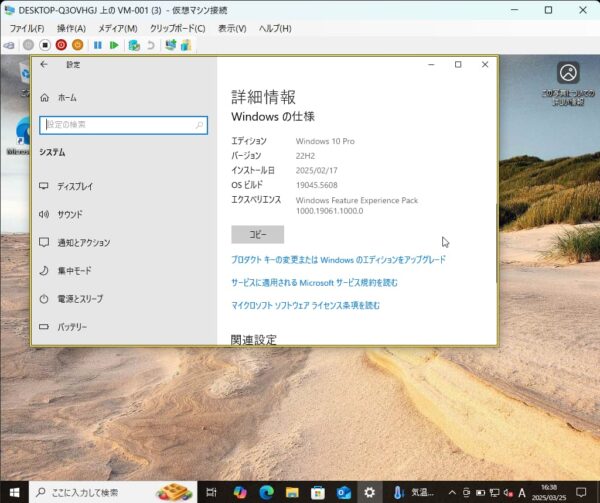Open the ファイル(F) menu
600x503 pixels.
pyautogui.click(x=27, y=29)
